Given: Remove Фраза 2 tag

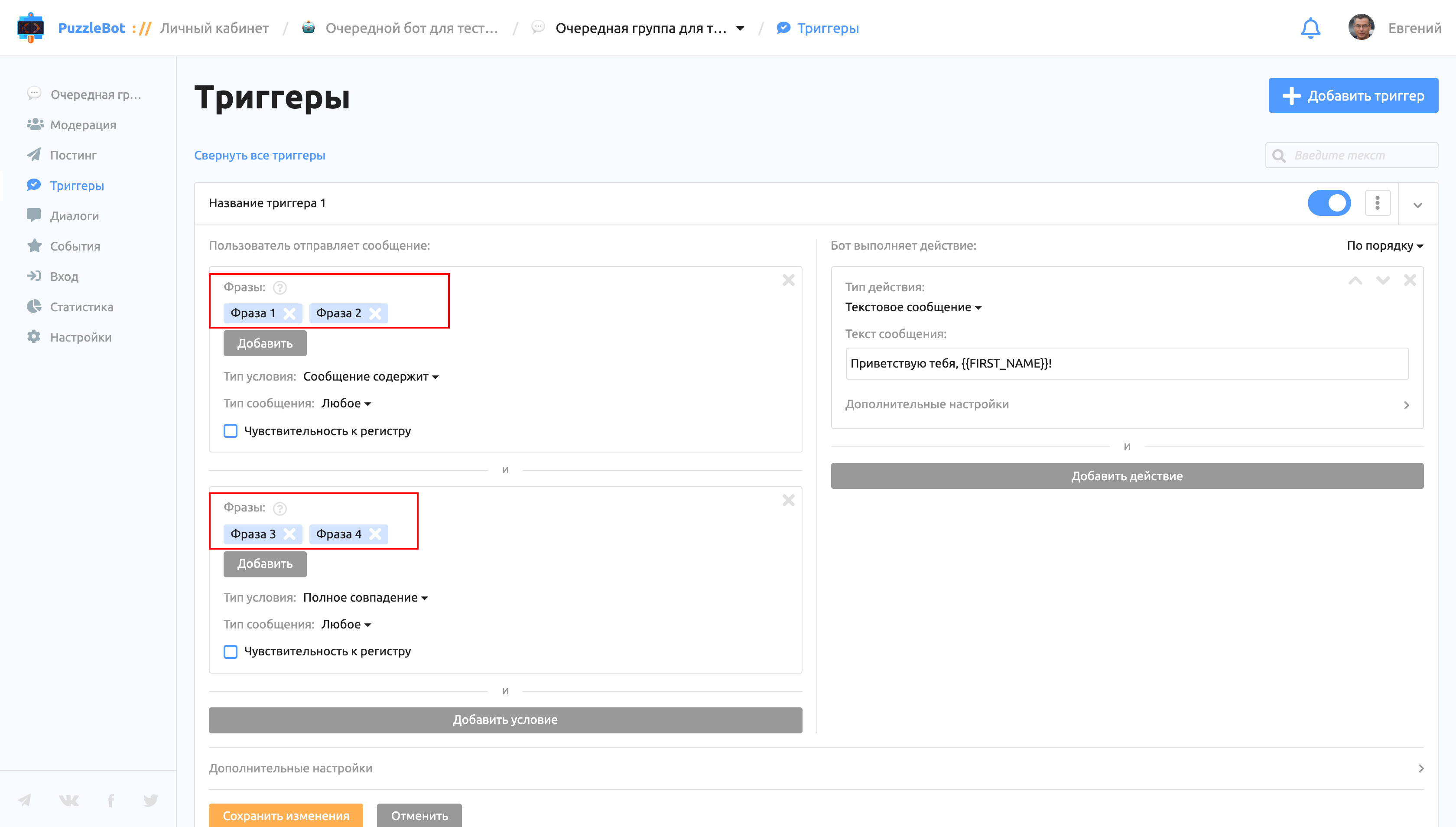Looking at the screenshot, I should coord(375,313).
